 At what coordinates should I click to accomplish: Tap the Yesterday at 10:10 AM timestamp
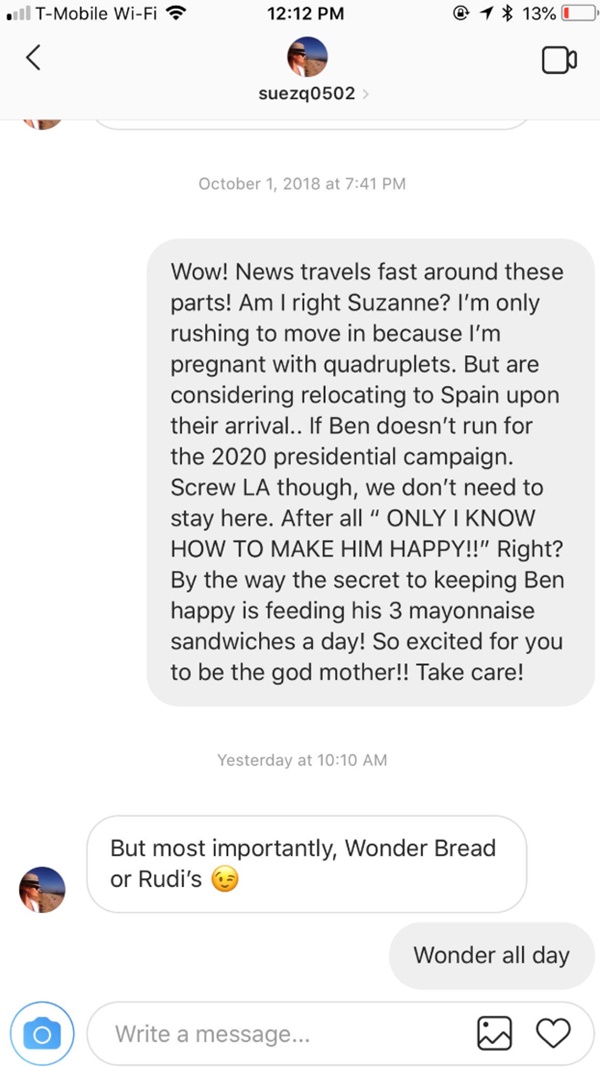[302, 760]
